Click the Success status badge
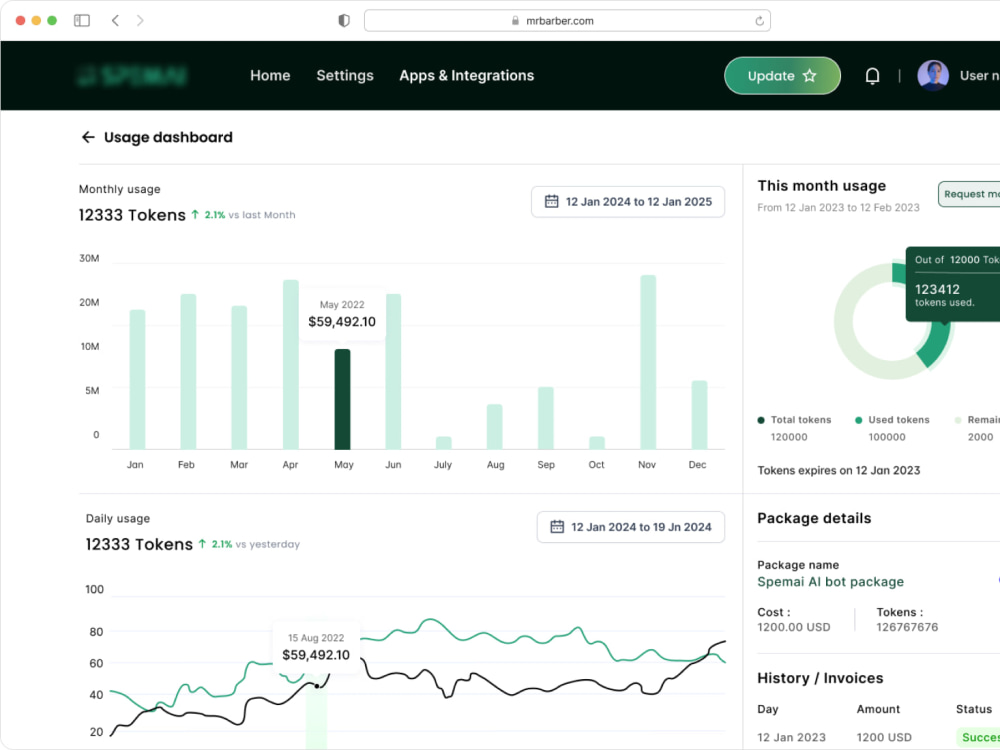Image resolution: width=1000 pixels, height=750 pixels. [978, 737]
